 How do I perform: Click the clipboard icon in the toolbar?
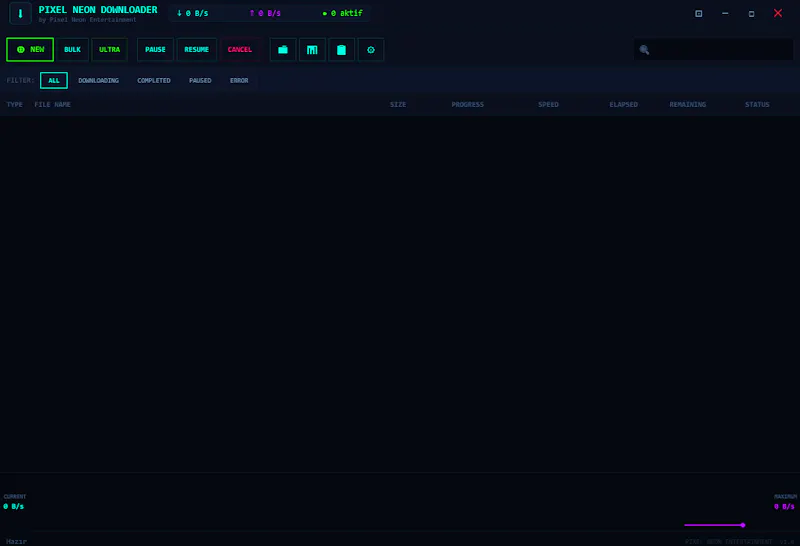click(341, 49)
